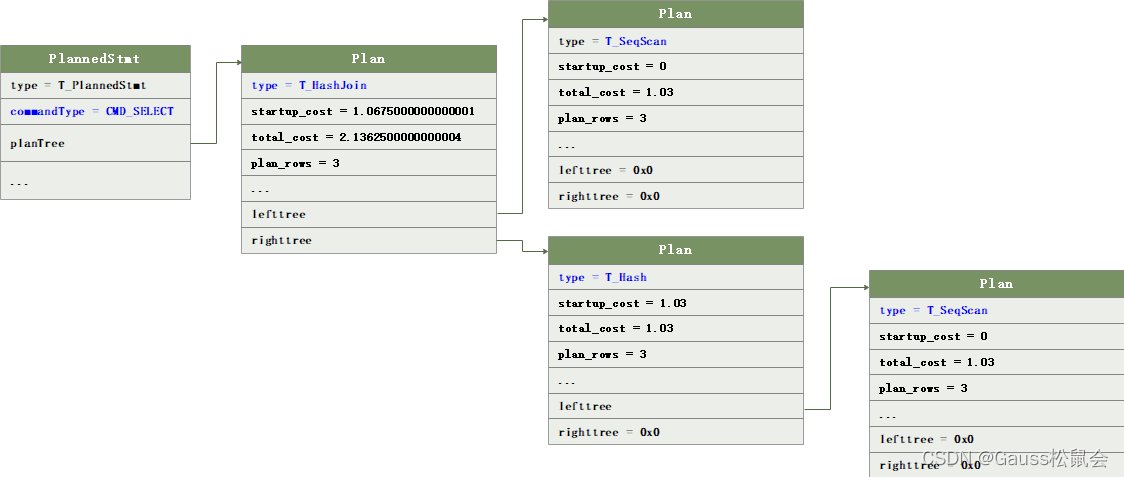
Task: Select the planTree field in PlannedStmt
Action: 95,143
